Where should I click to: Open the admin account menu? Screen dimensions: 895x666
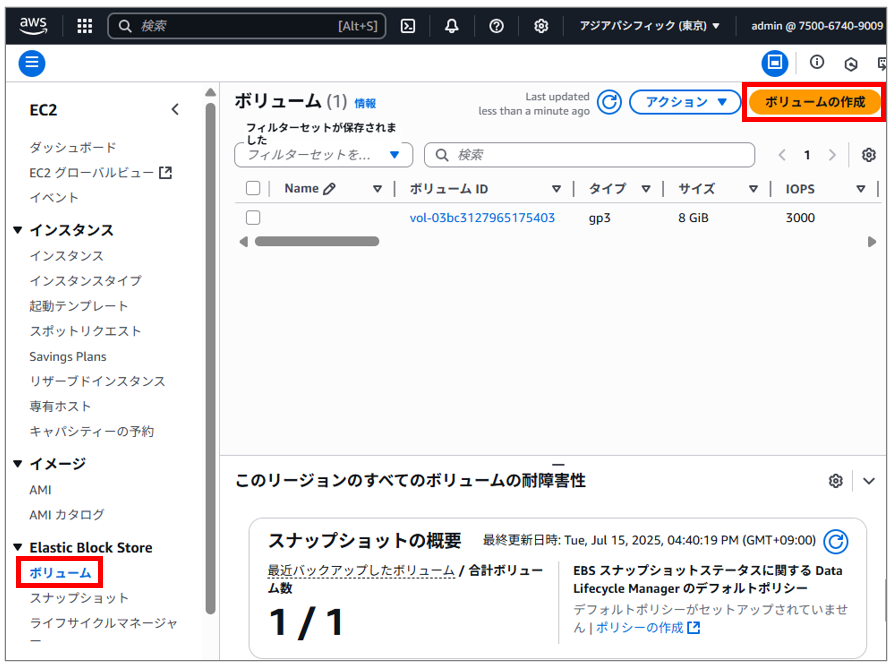click(x=817, y=26)
